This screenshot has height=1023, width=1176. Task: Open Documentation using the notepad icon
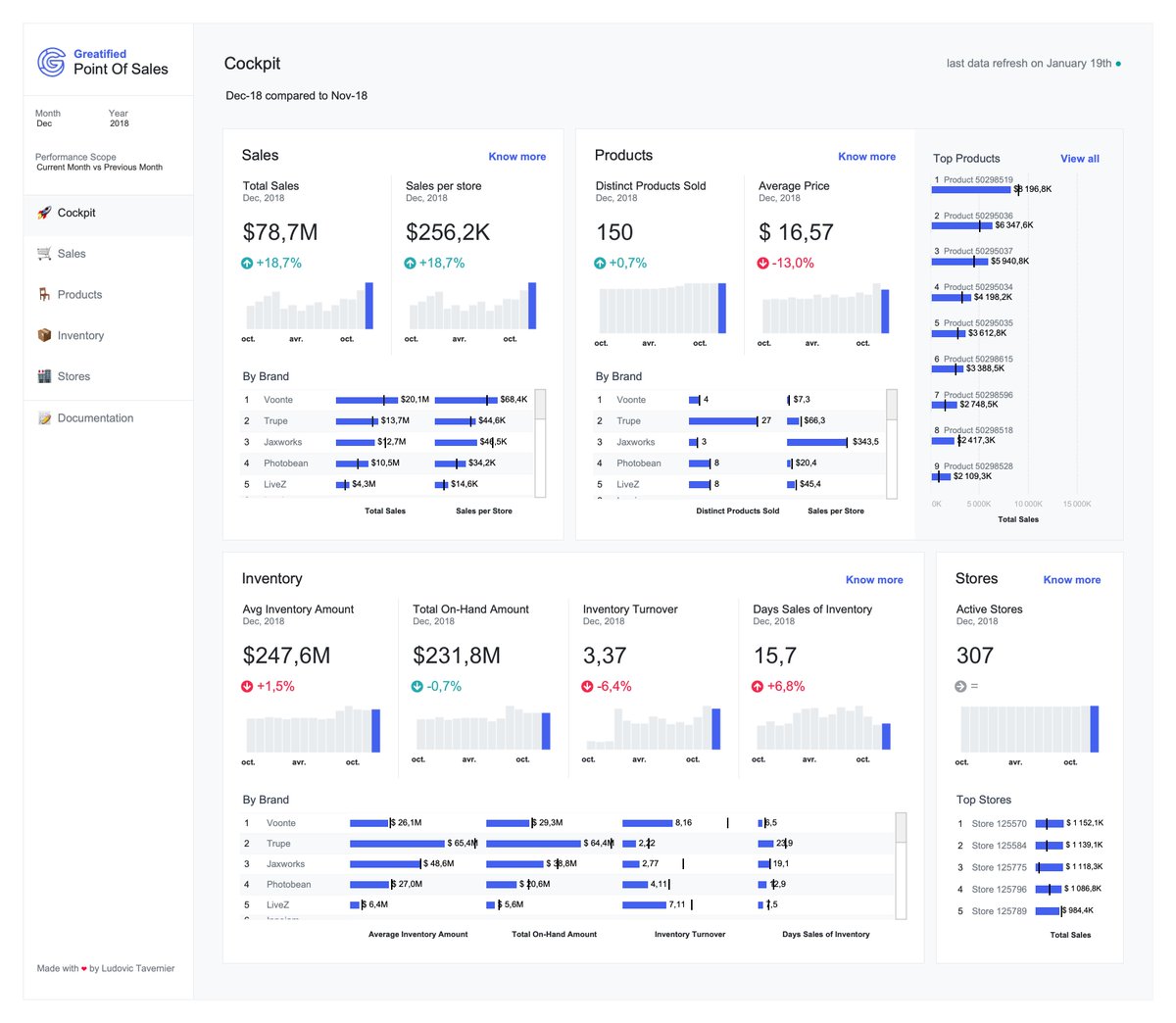coord(44,417)
